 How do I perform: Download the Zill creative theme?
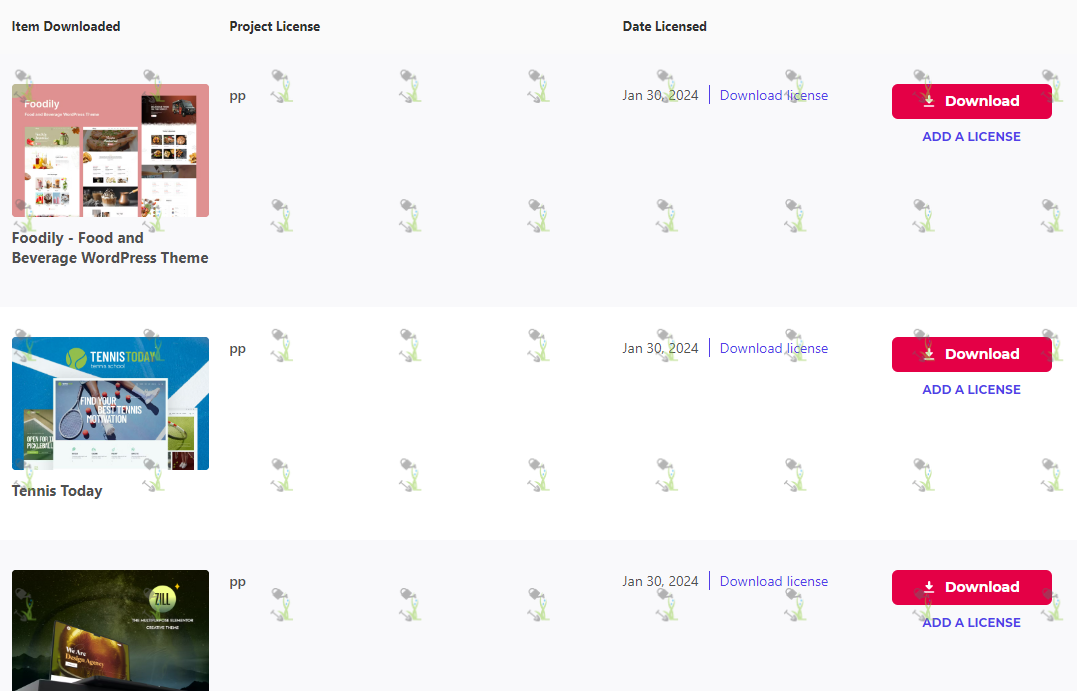(x=971, y=587)
